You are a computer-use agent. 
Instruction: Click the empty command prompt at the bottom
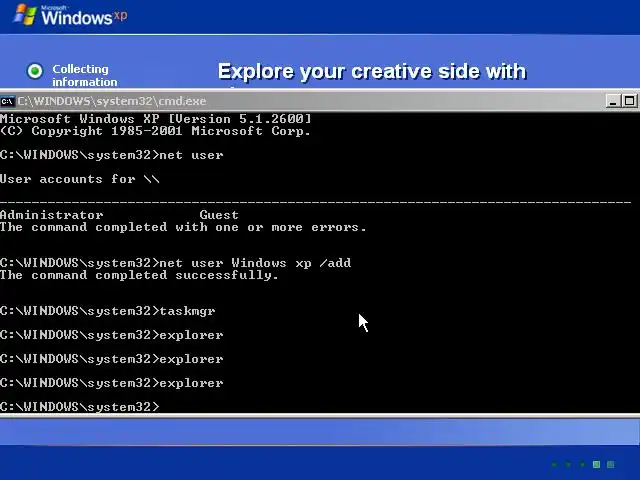(80, 407)
